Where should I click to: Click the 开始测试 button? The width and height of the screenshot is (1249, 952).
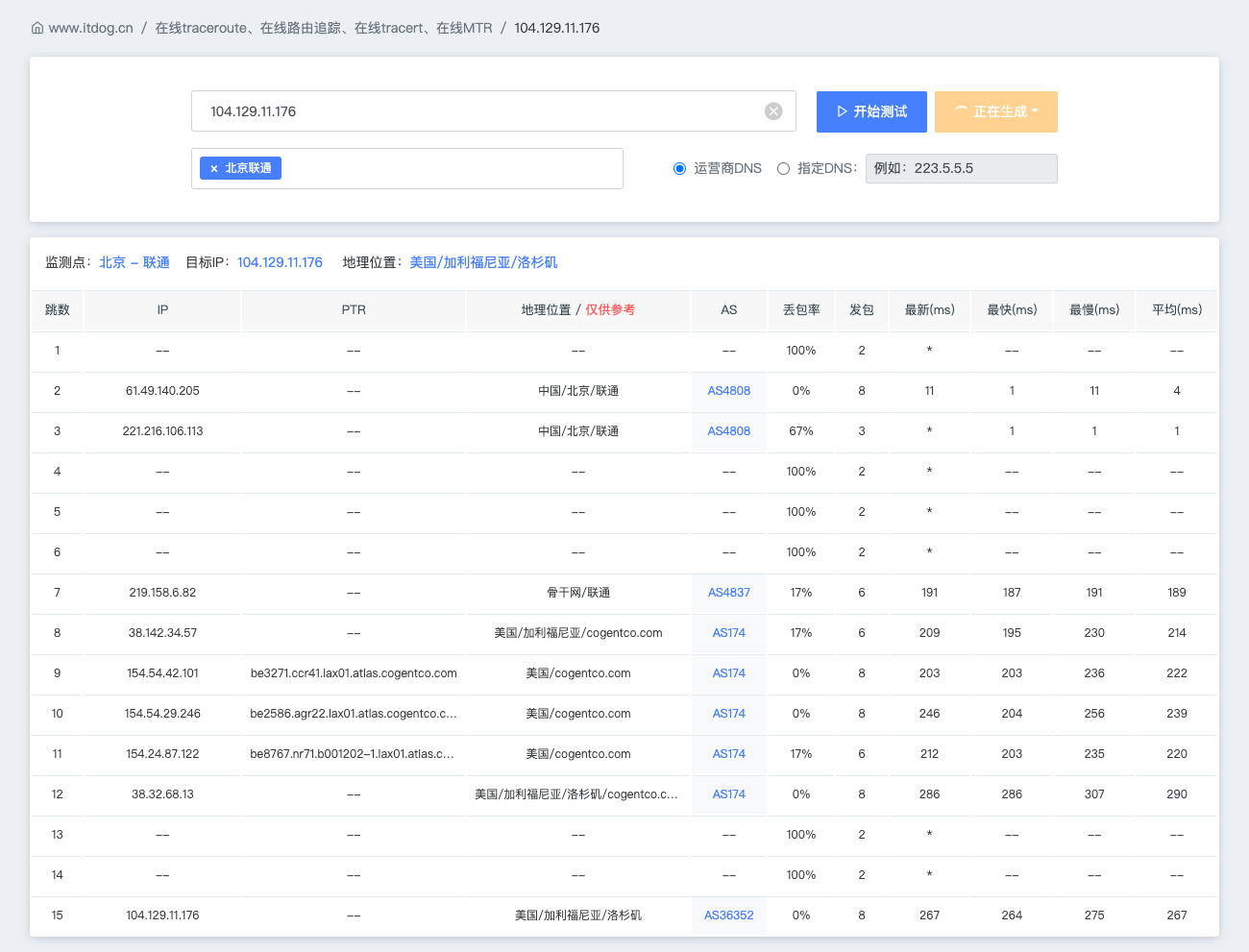click(x=871, y=111)
